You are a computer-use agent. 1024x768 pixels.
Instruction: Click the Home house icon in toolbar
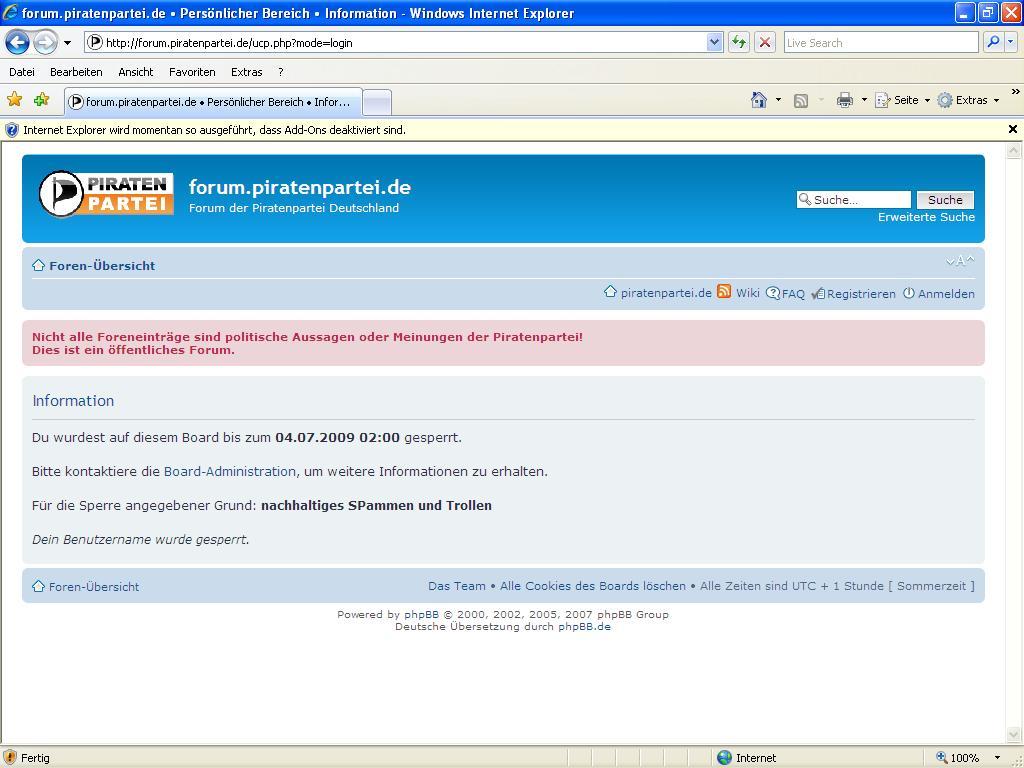pos(758,100)
